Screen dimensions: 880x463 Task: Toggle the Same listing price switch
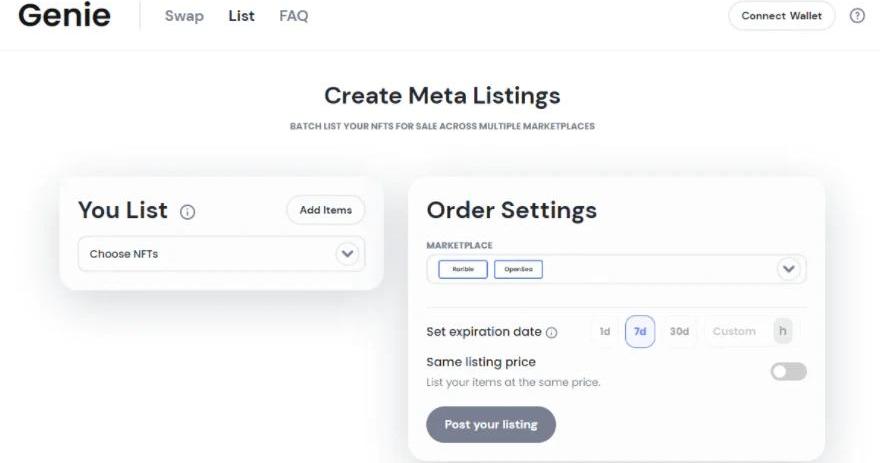[x=789, y=371]
